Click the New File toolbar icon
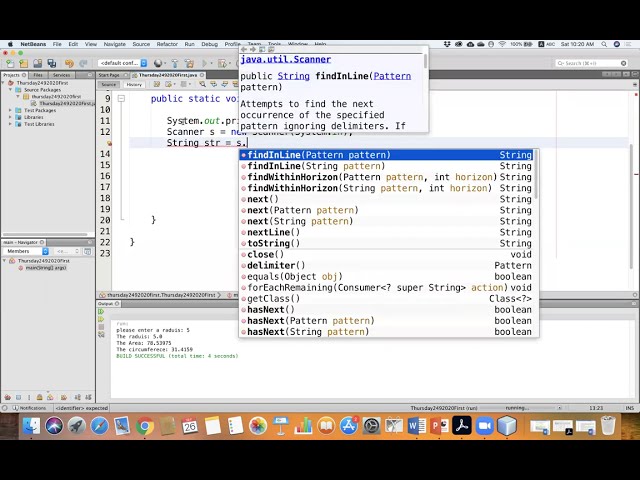Image resolution: width=640 pixels, height=480 pixels. pos(10,63)
